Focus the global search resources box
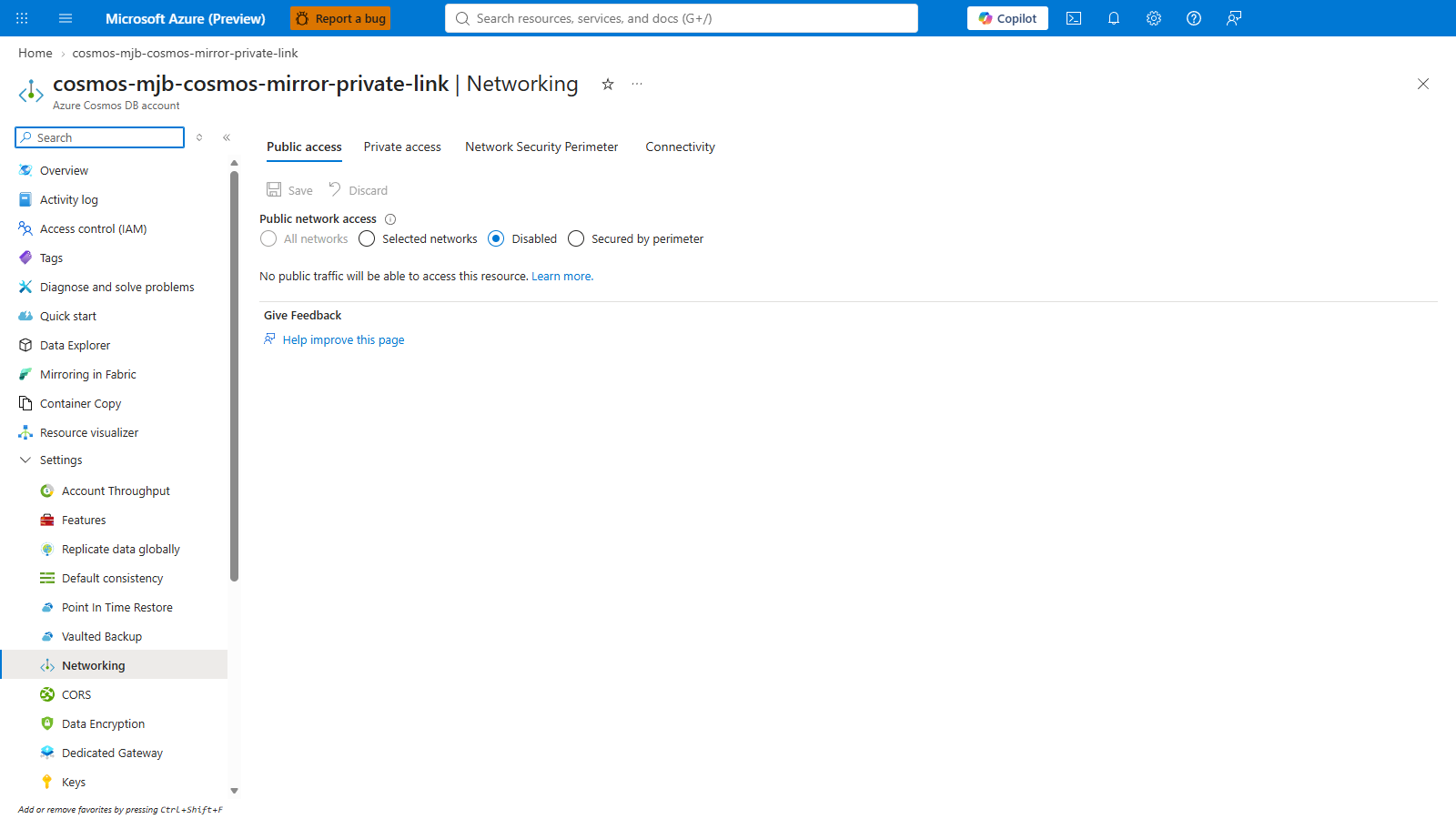Screen dimensions: 1456x819 (x=682, y=18)
